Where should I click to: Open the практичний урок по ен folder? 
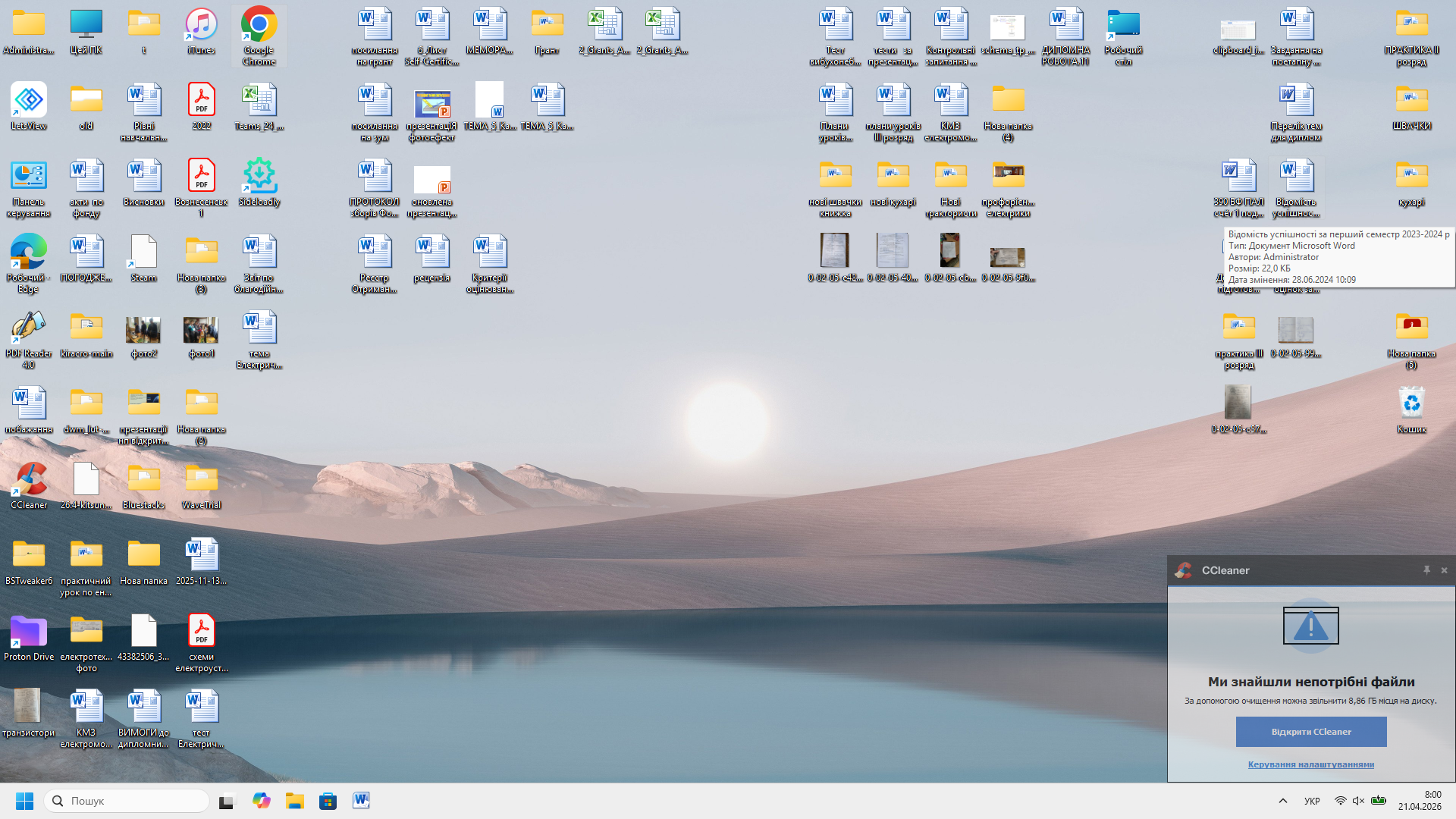point(86,566)
